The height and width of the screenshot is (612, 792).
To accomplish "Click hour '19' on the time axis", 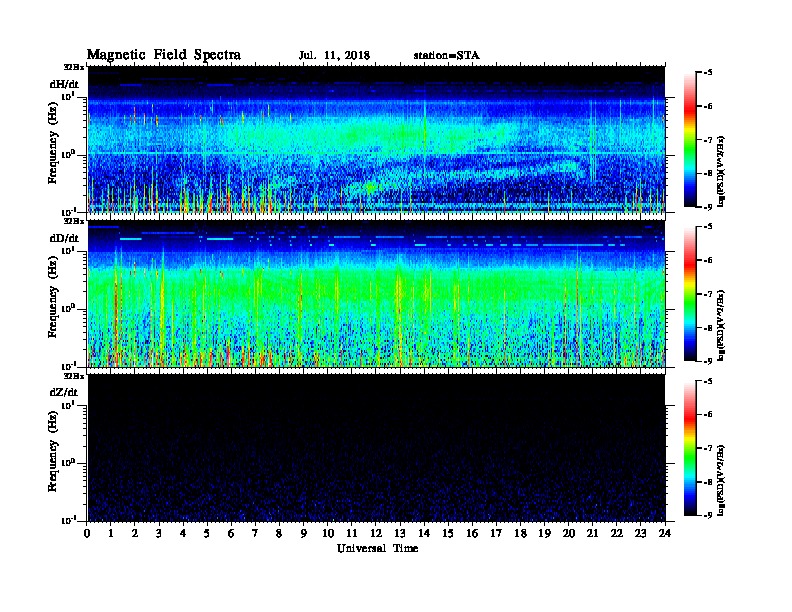I will (544, 534).
